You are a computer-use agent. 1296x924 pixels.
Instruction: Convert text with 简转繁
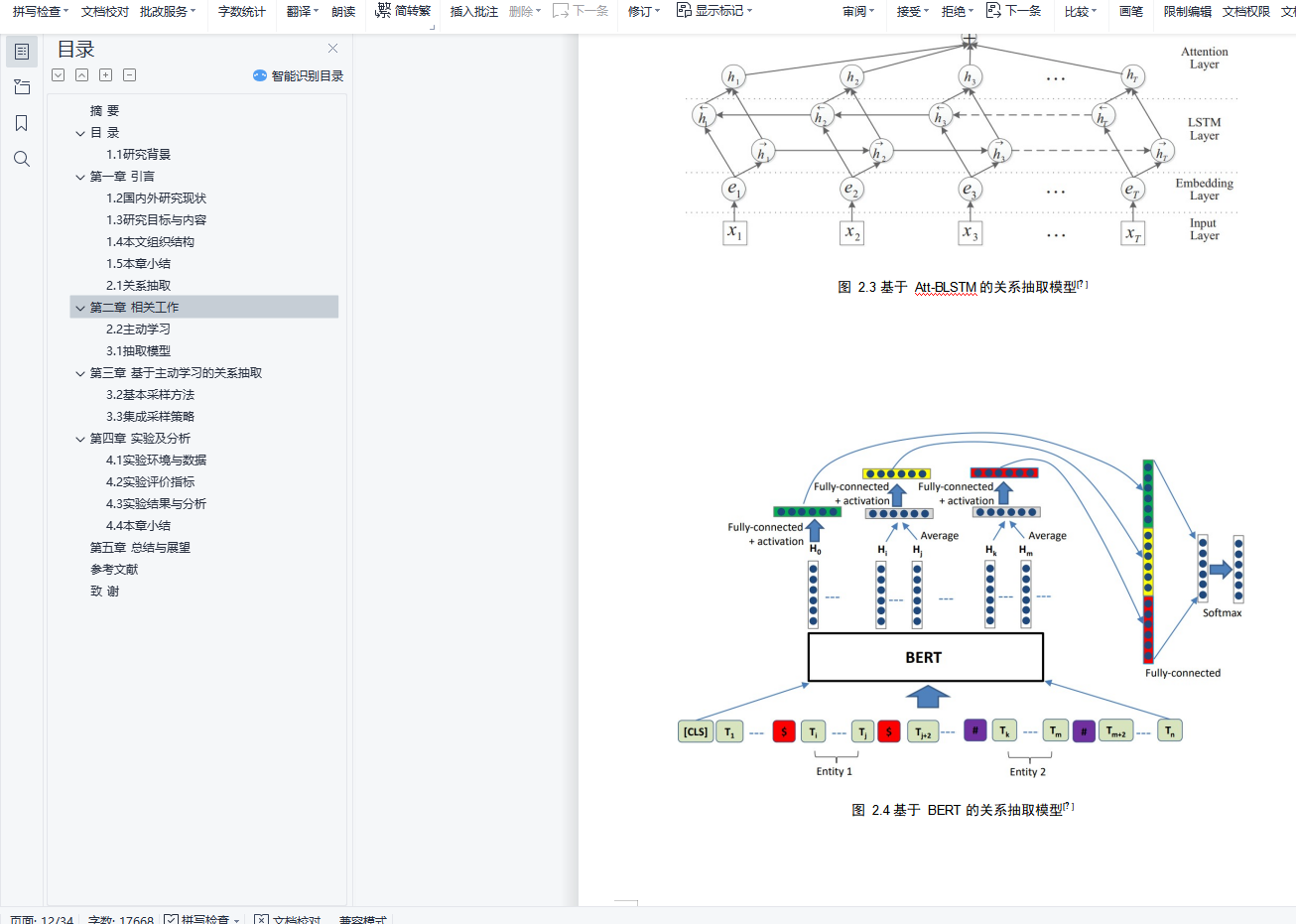click(404, 11)
